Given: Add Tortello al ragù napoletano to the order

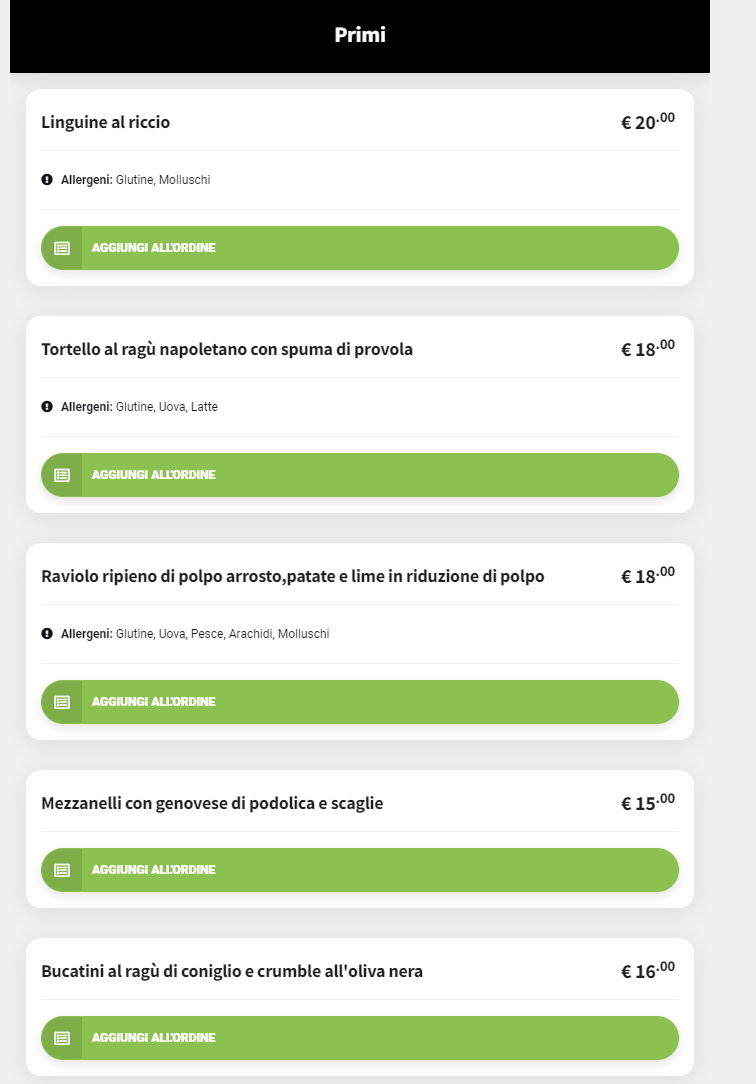Looking at the screenshot, I should 360,475.
